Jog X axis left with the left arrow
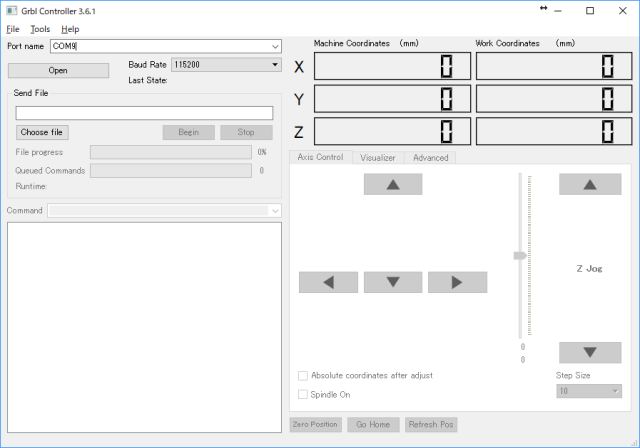The image size is (640, 448). point(328,282)
